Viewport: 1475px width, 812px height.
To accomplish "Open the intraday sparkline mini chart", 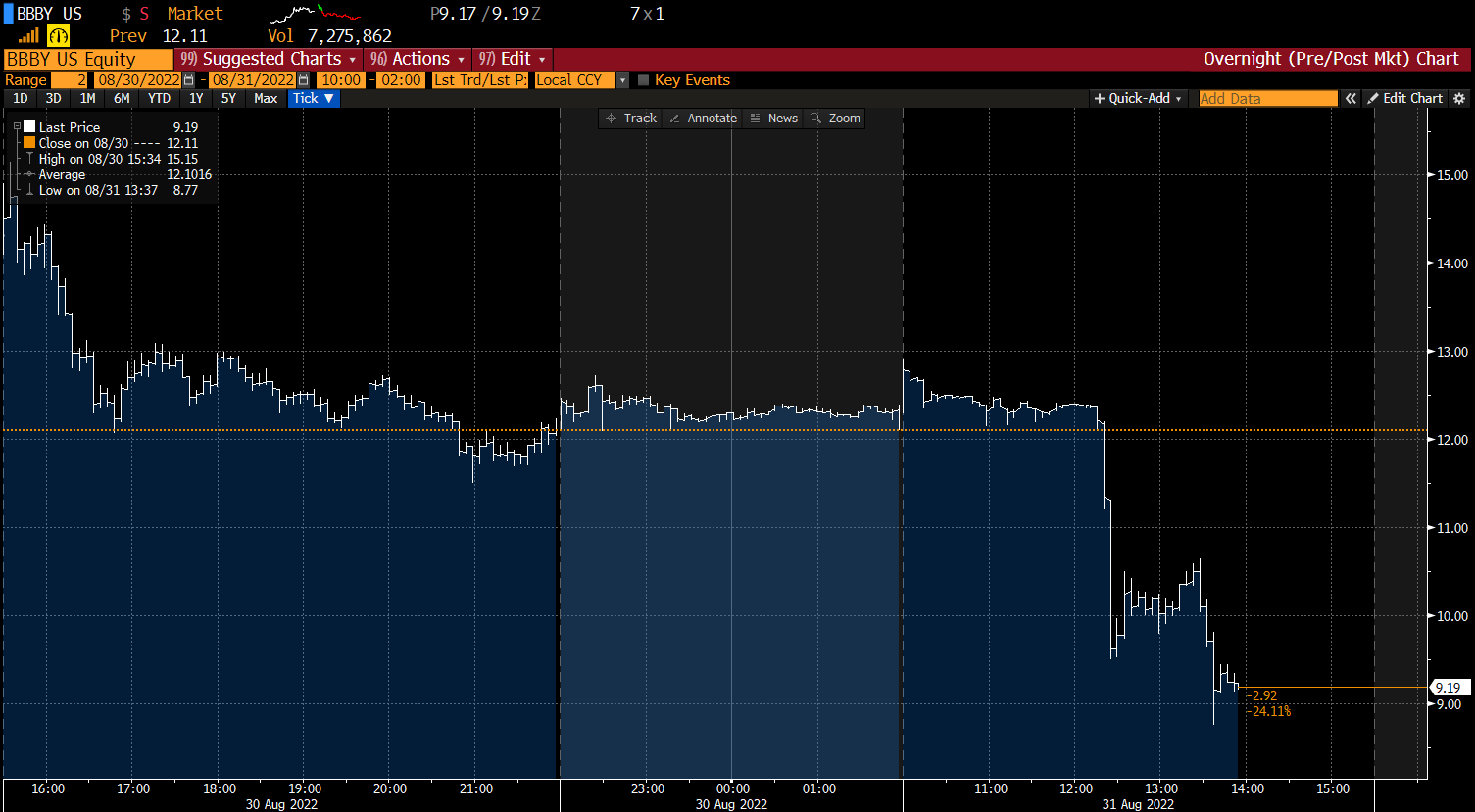I will 315,14.
